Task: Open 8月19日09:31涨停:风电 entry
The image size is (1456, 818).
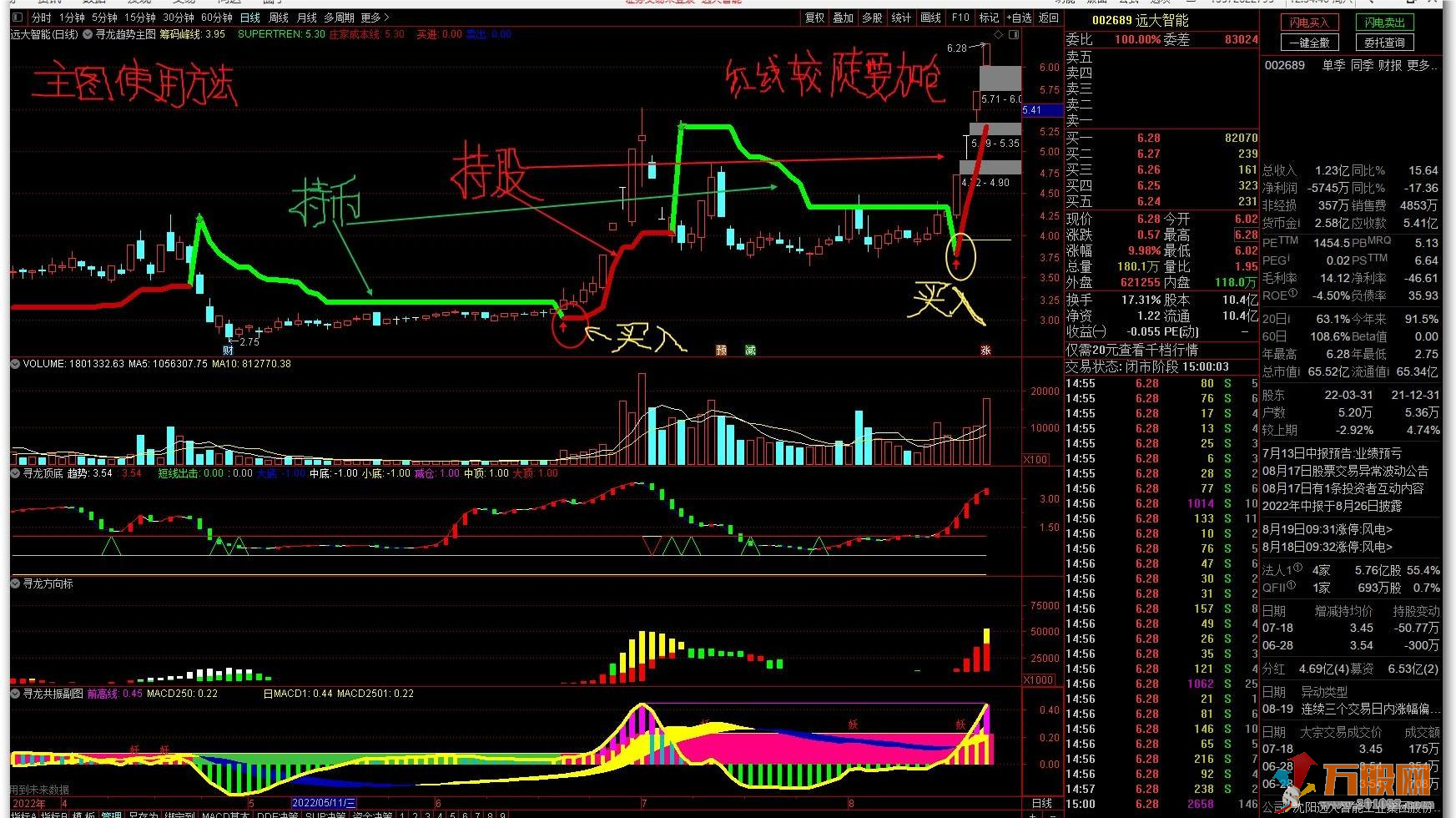Action: 1328,530
